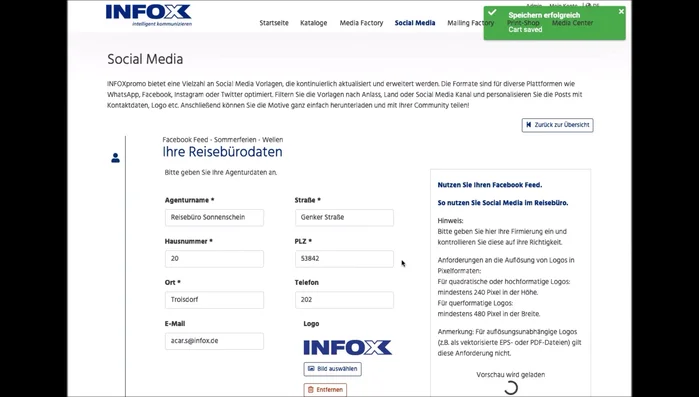Click the checkmark icon in green notification
The height and width of the screenshot is (397, 699).
tap(492, 12)
